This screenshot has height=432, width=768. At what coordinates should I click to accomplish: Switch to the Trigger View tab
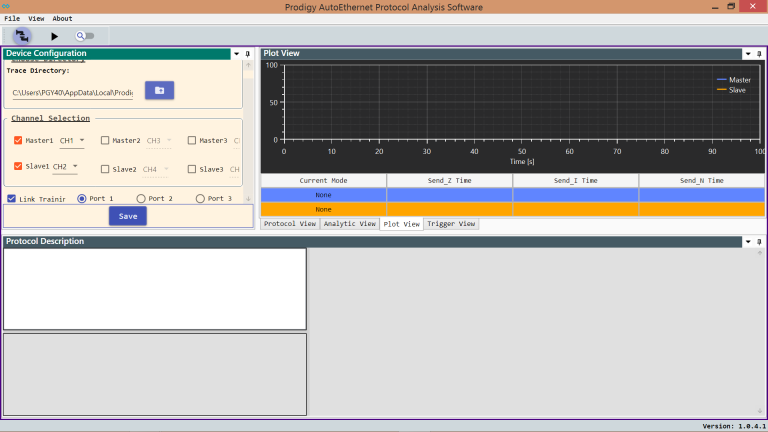(x=451, y=224)
